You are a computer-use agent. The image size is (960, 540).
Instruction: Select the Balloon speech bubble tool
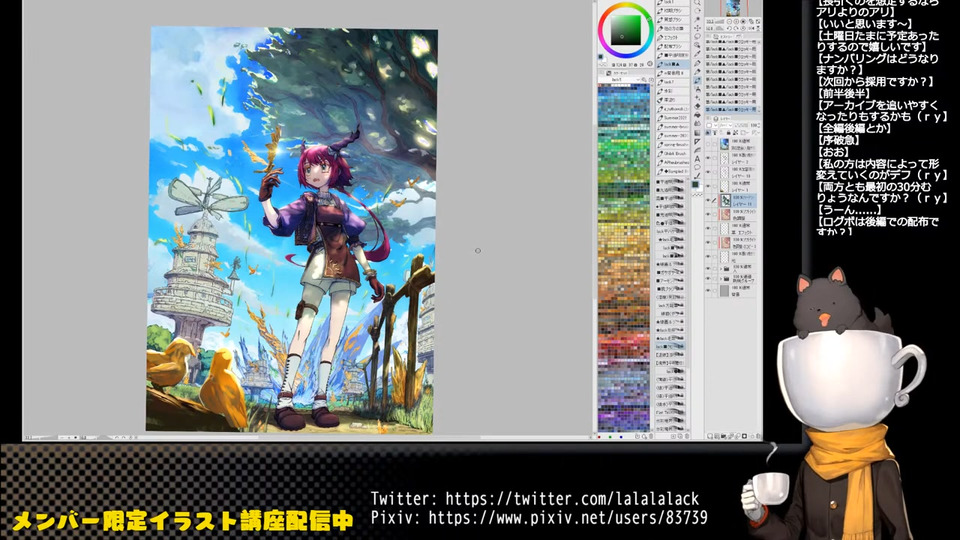tap(697, 167)
